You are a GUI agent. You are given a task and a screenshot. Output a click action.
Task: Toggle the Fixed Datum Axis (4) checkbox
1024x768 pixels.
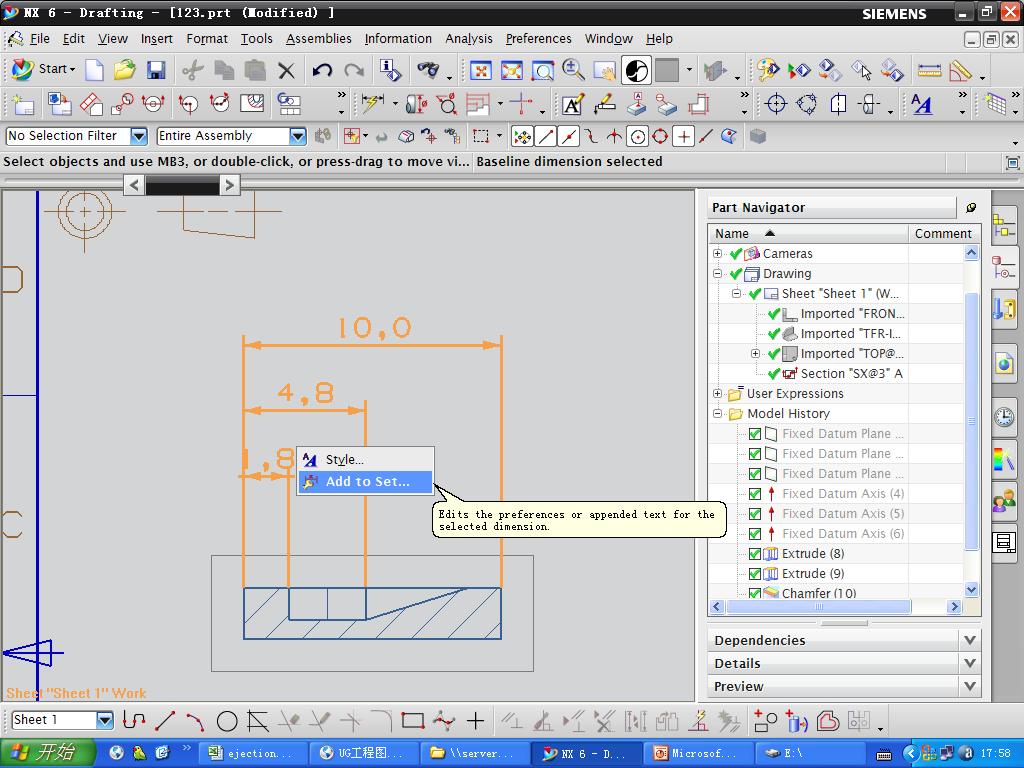pos(755,493)
